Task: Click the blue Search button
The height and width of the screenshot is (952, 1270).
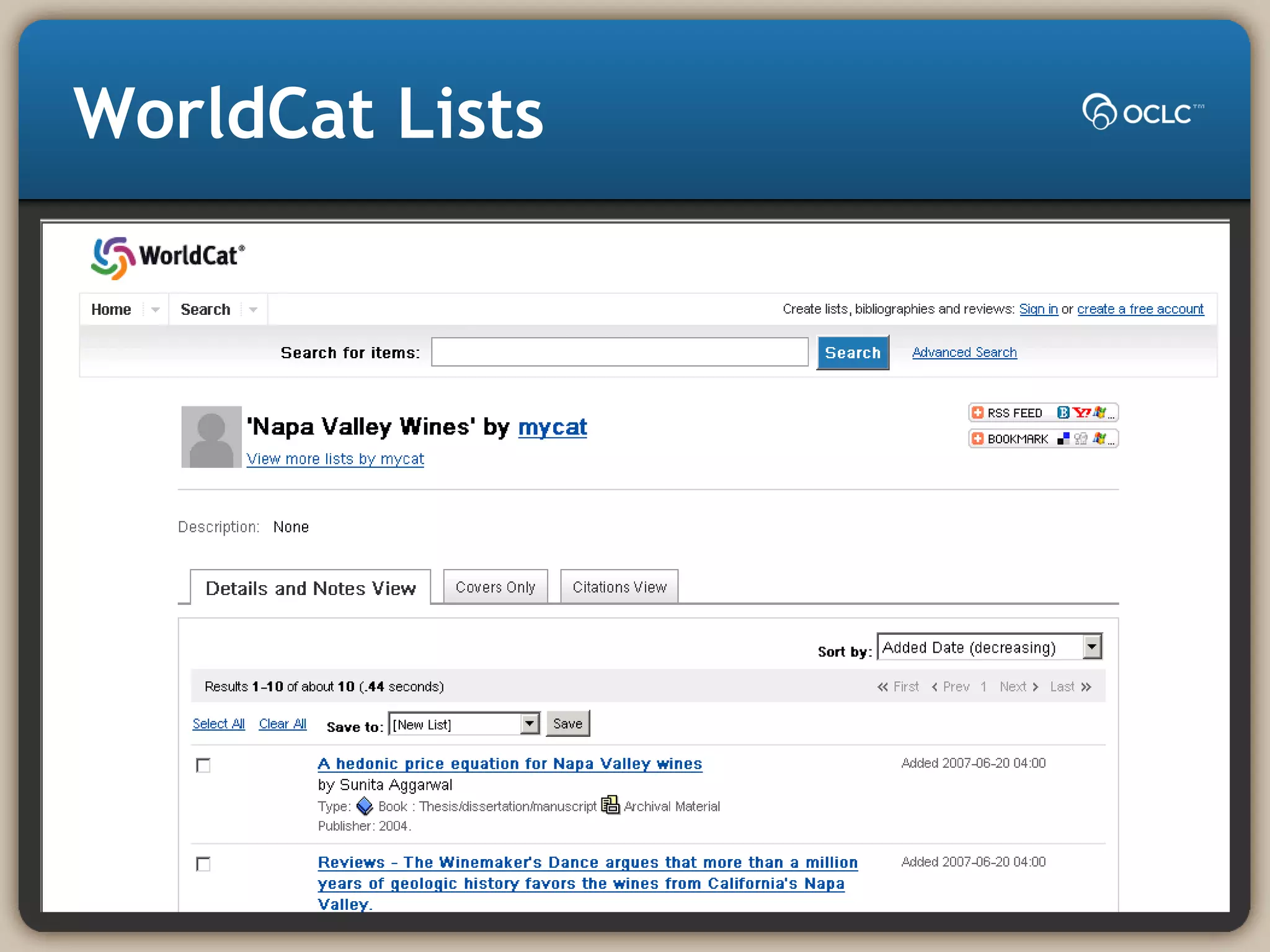Action: click(853, 353)
